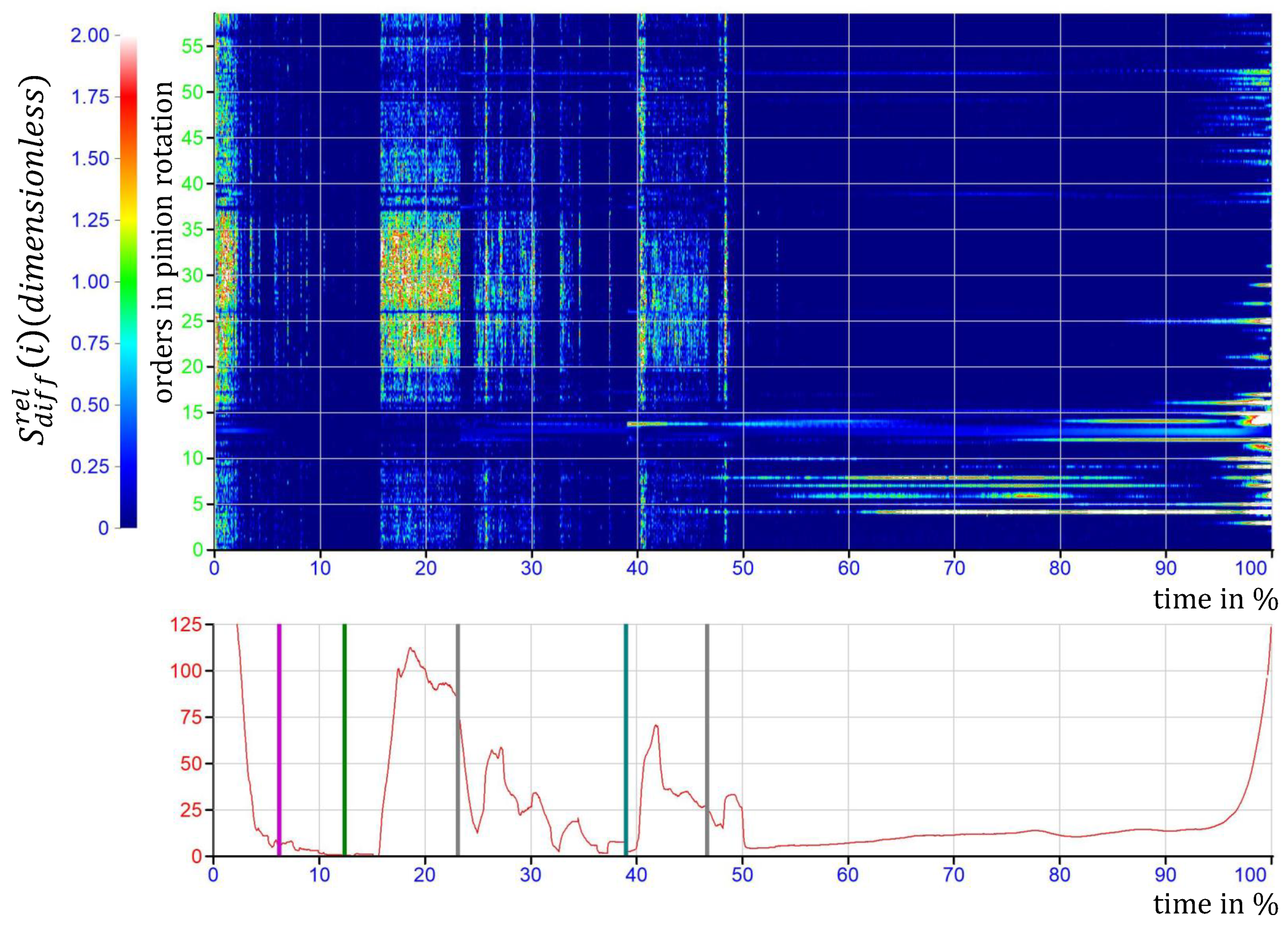The height and width of the screenshot is (927, 1288).
Task: Click the '1.00' colorbar label
Action: (x=90, y=281)
